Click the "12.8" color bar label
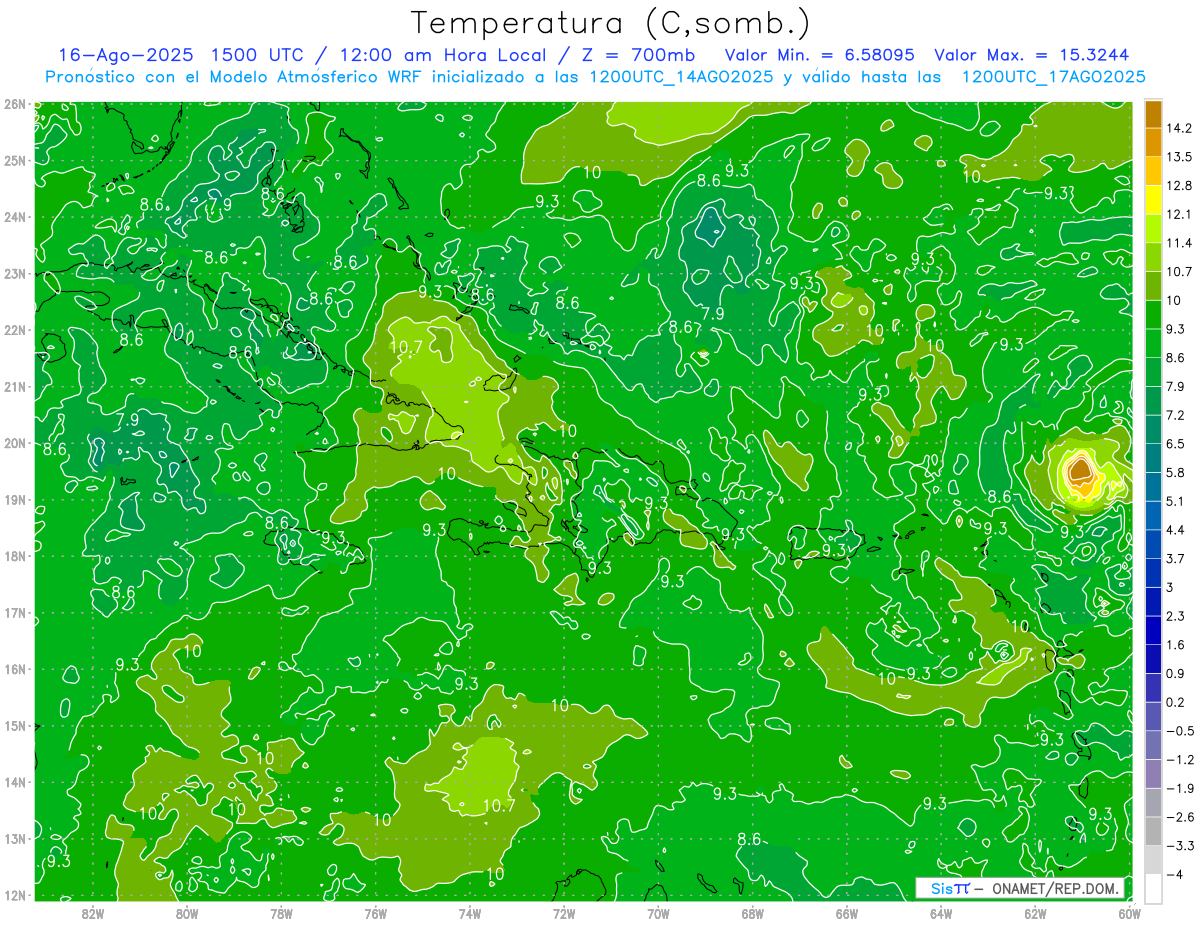Image resolution: width=1200 pixels, height=927 pixels. tap(1179, 186)
